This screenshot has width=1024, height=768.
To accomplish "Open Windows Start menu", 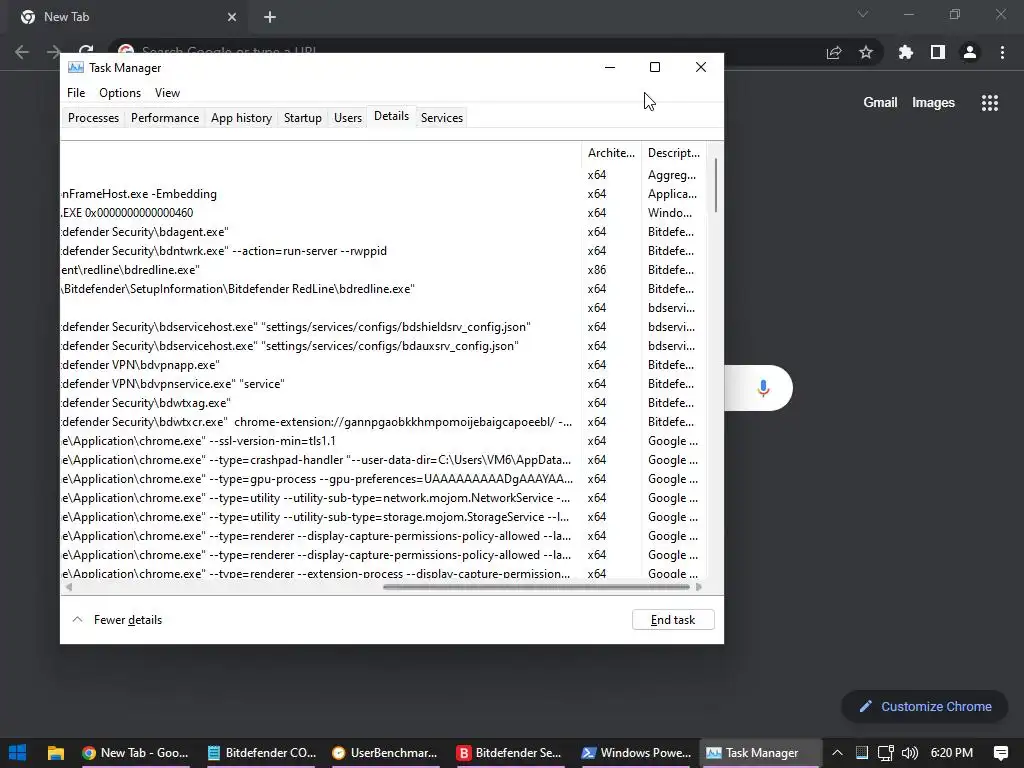I will [18, 752].
